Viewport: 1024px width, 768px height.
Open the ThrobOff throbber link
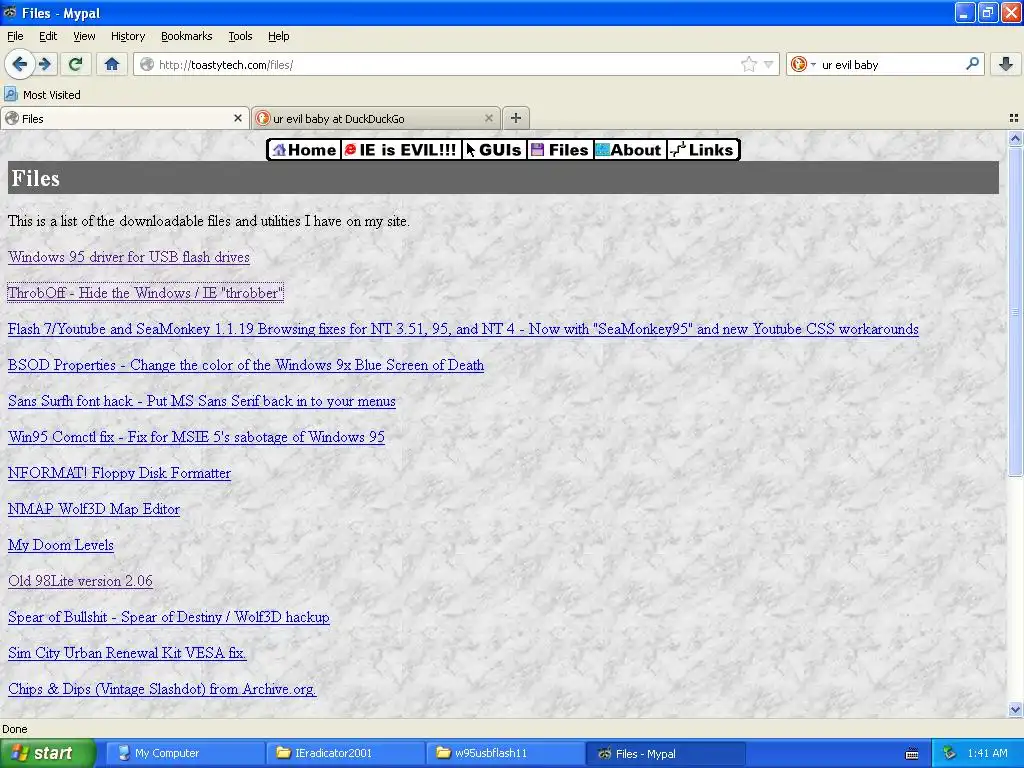click(145, 293)
